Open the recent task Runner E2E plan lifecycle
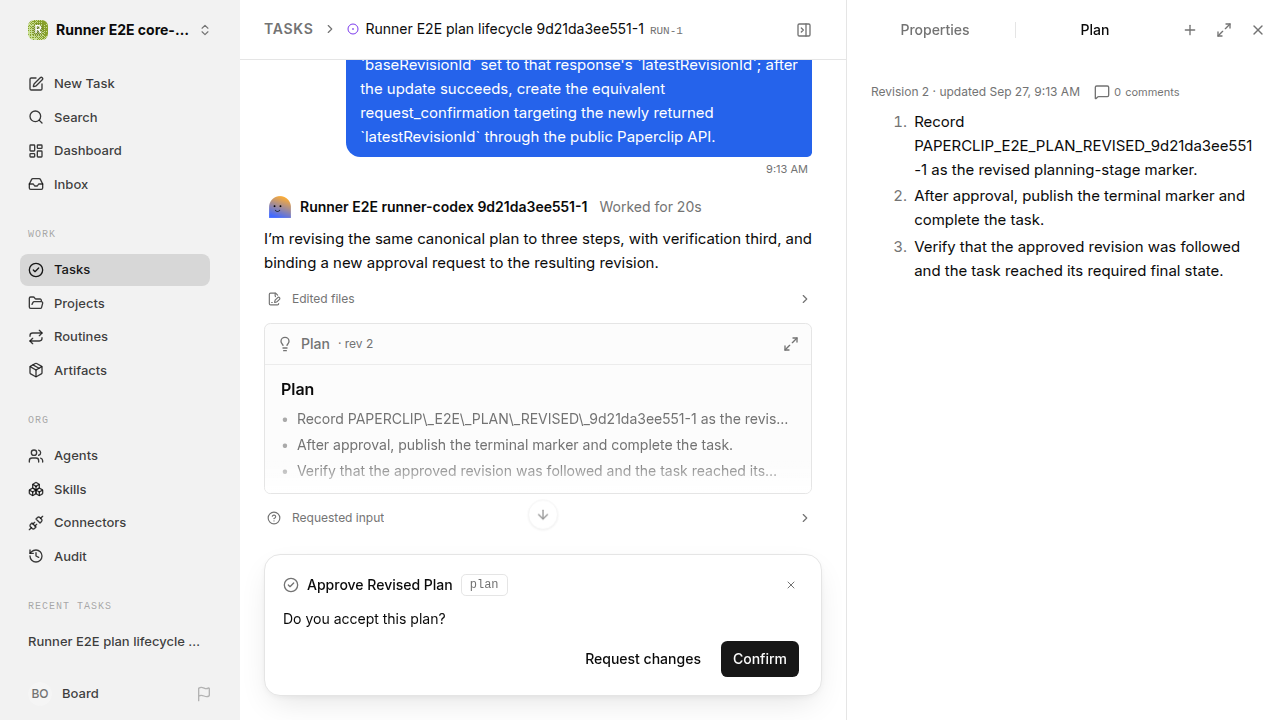 coord(115,641)
